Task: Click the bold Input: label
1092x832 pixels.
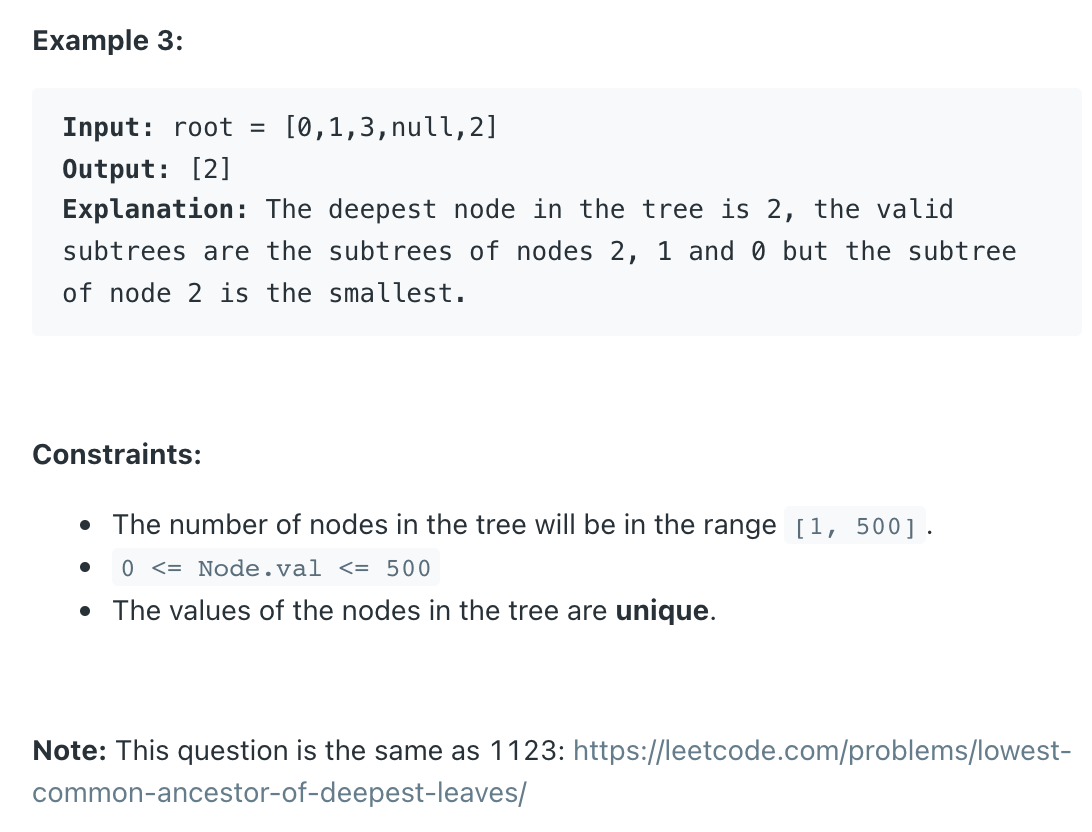Action: pyautogui.click(x=108, y=127)
